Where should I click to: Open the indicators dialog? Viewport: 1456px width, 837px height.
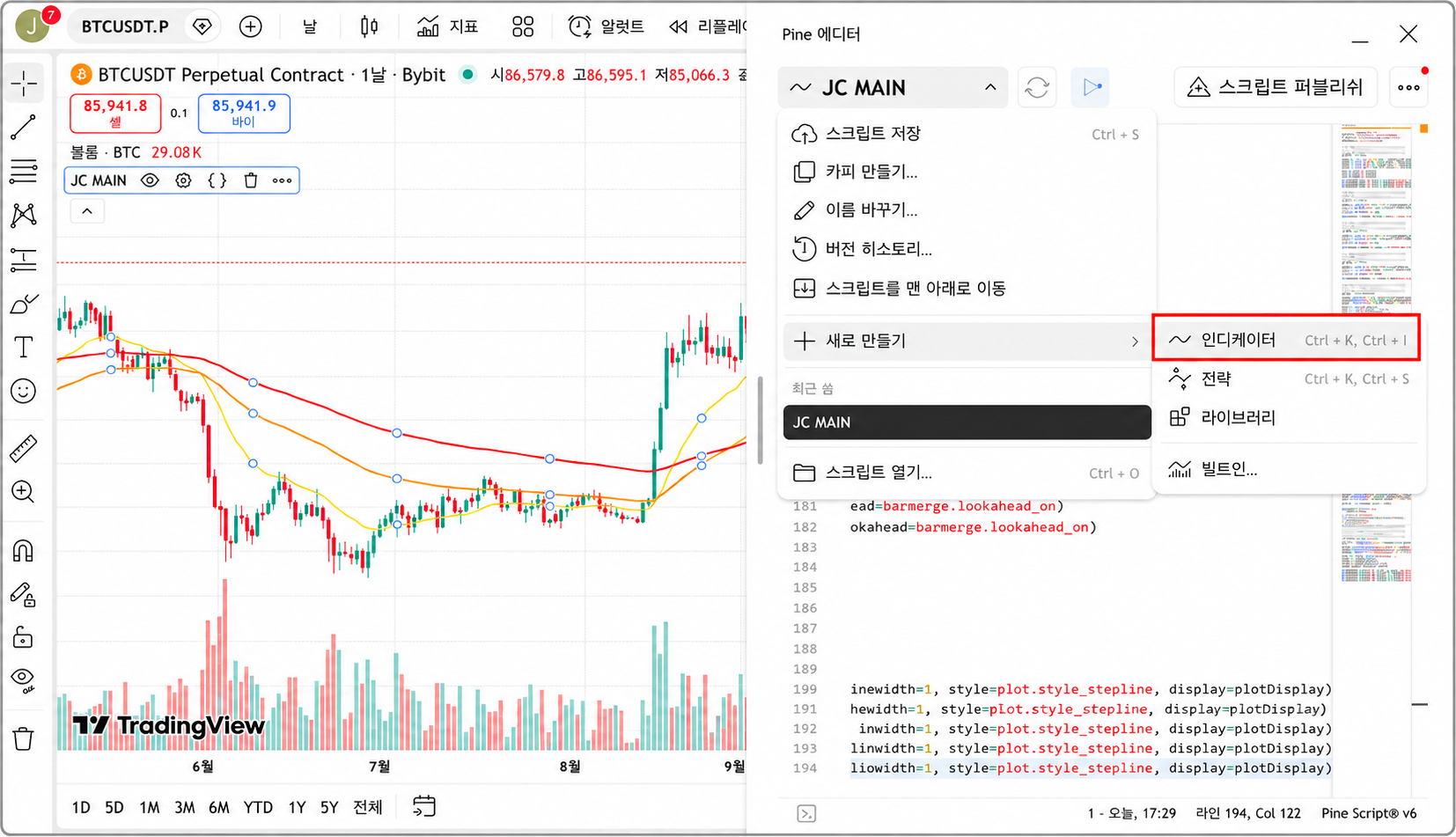click(x=448, y=26)
